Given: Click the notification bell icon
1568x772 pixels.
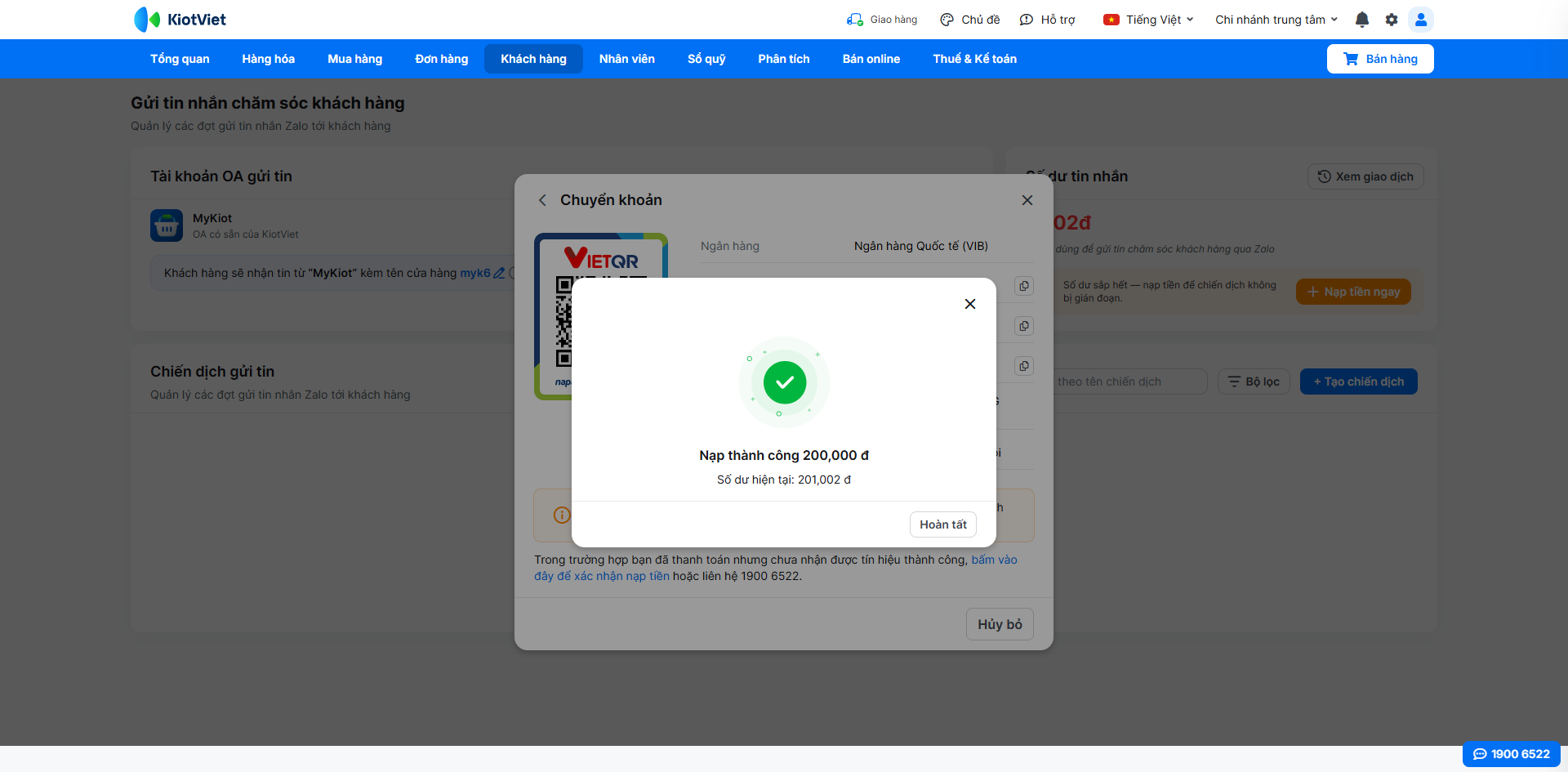Looking at the screenshot, I should pyautogui.click(x=1361, y=20).
